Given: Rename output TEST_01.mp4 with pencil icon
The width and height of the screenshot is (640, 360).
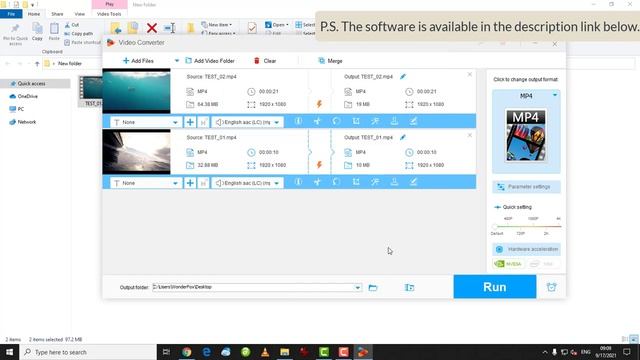Looking at the screenshot, I should pyautogui.click(x=403, y=137).
